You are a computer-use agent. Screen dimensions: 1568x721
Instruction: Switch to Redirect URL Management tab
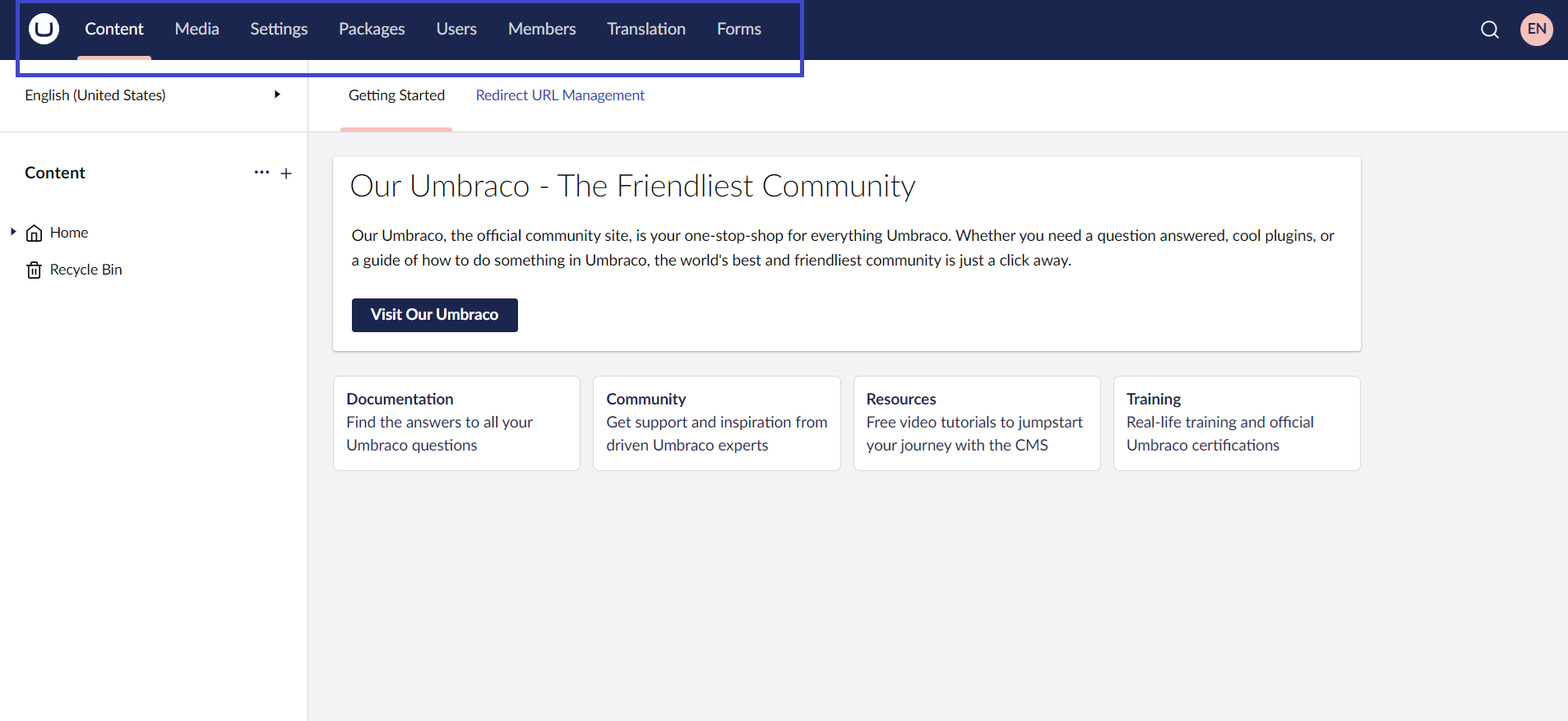coord(560,95)
